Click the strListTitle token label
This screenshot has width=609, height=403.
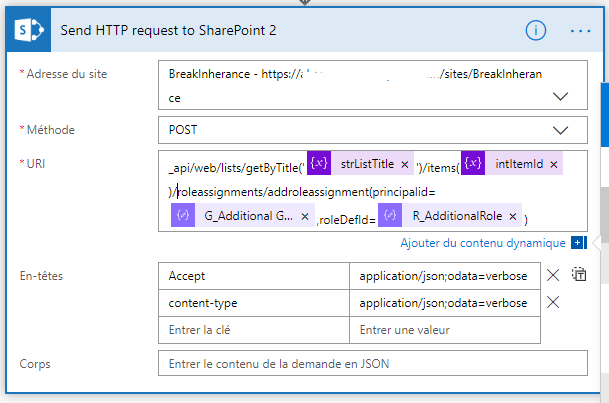tap(367, 164)
